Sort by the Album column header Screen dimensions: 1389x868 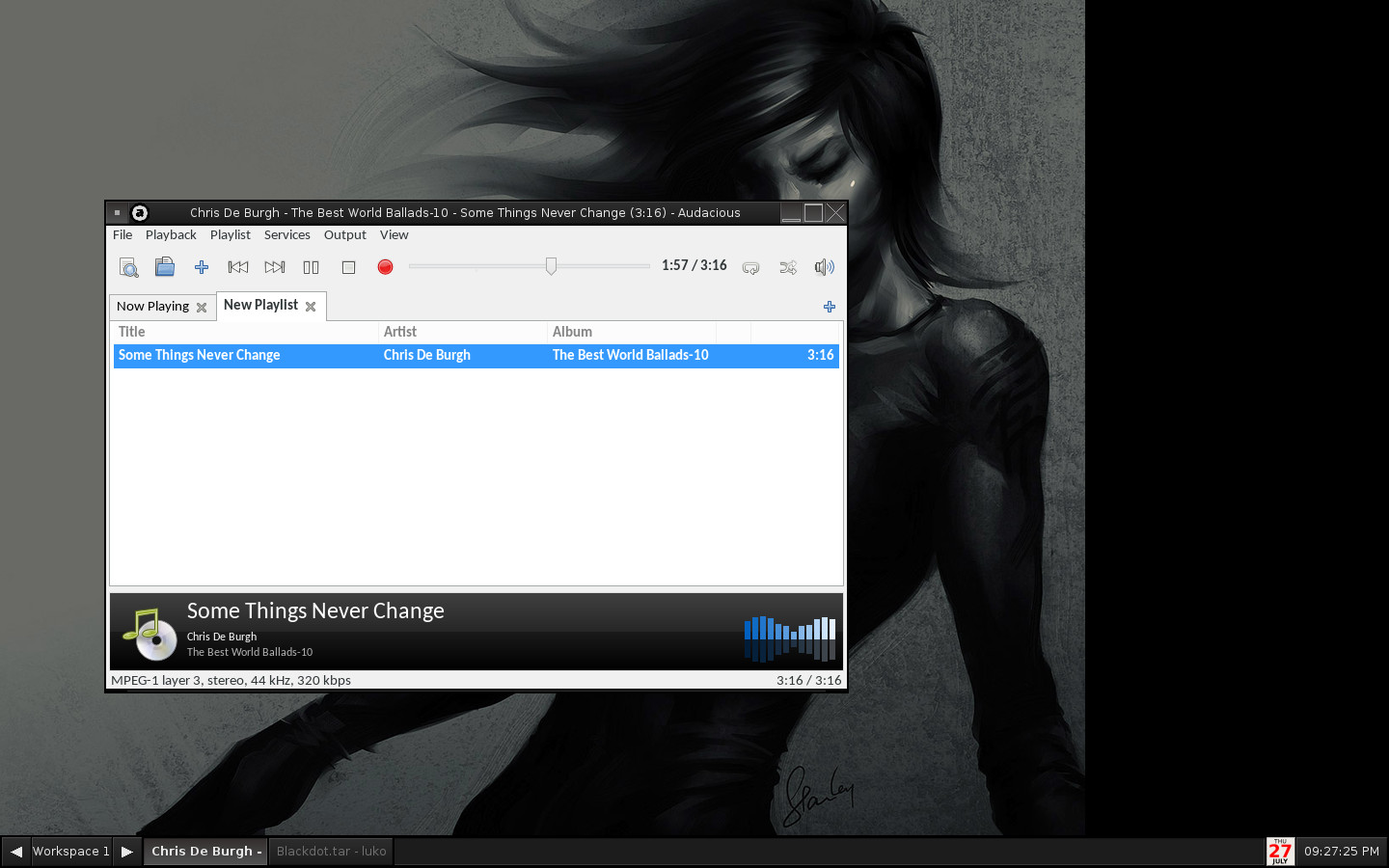point(632,332)
